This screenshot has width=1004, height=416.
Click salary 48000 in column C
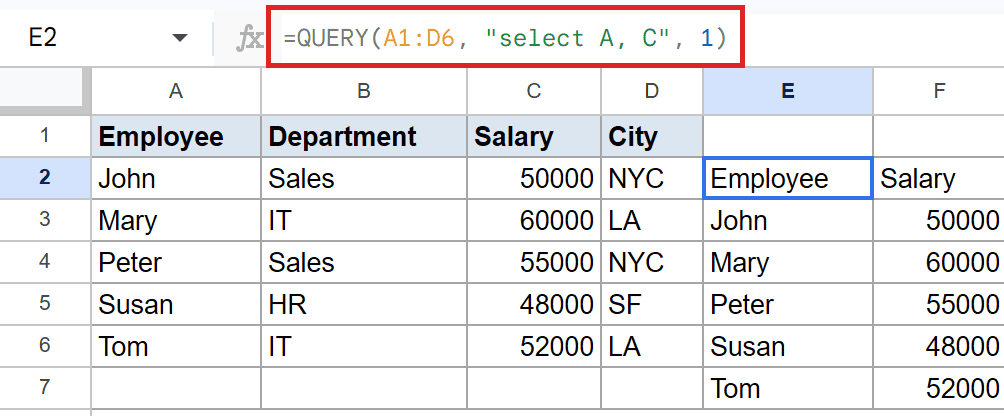pos(534,303)
